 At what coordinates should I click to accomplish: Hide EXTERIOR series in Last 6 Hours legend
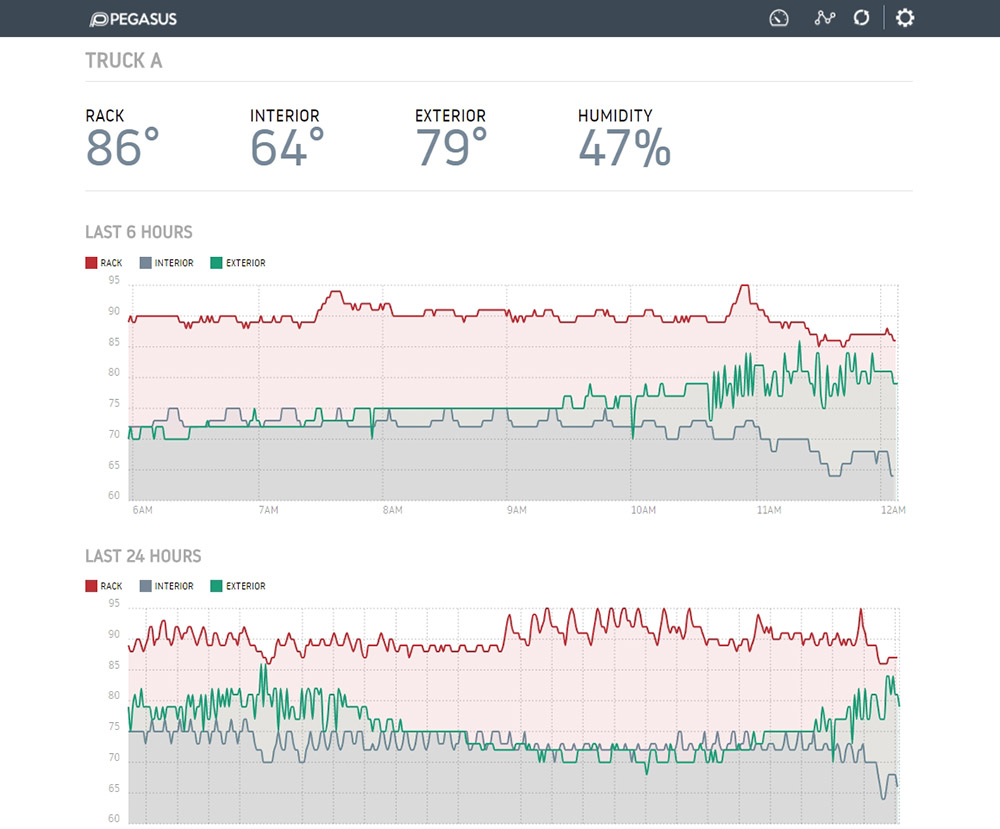pos(238,263)
